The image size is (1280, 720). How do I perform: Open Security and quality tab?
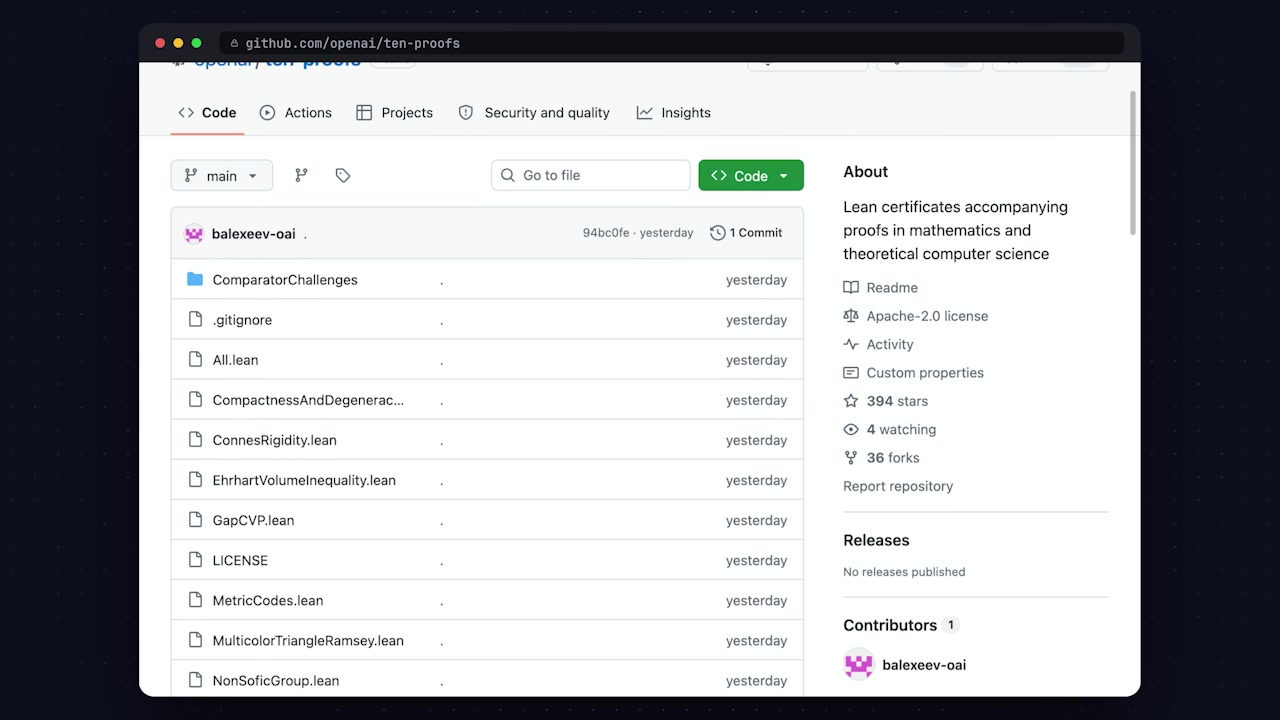pos(534,113)
